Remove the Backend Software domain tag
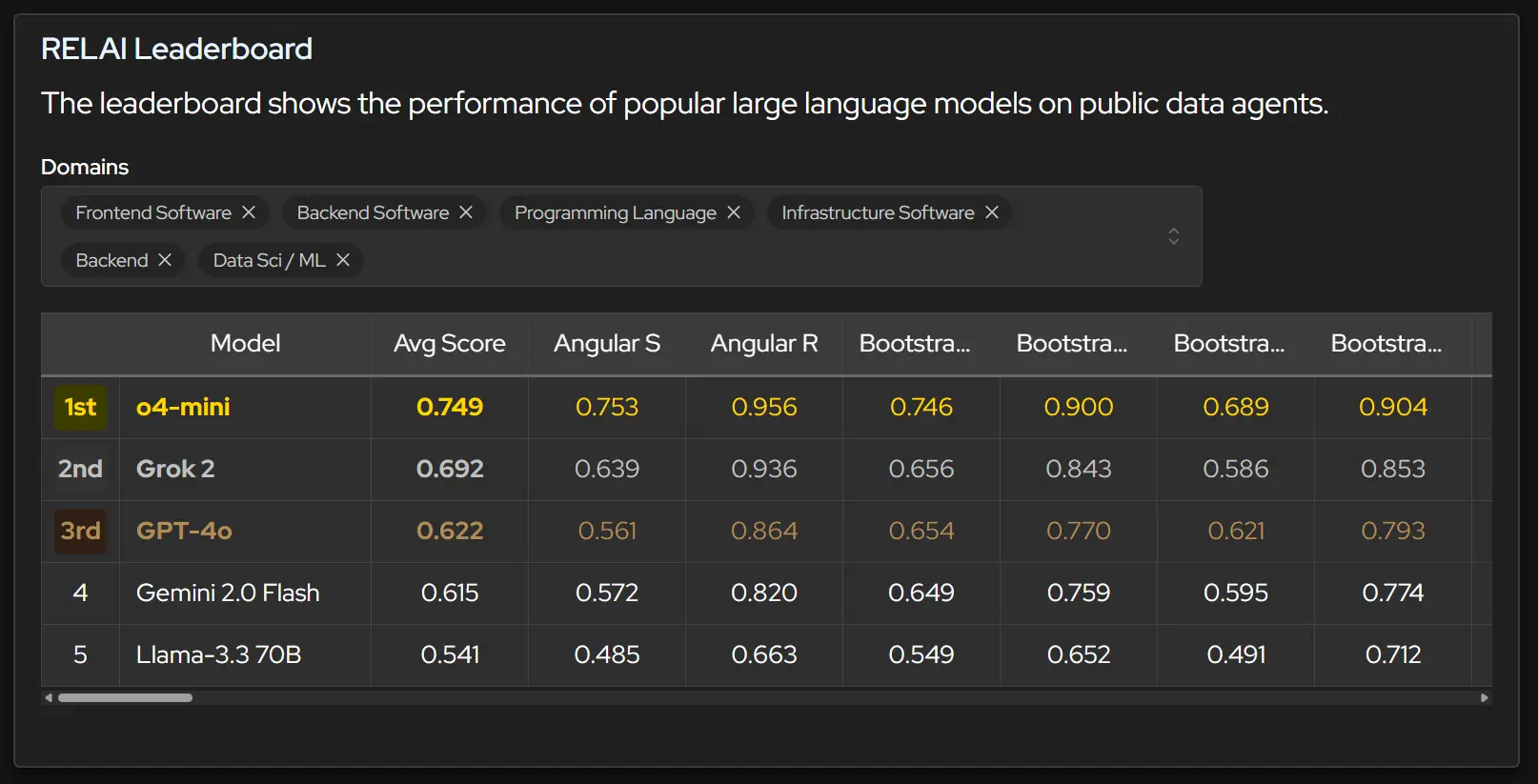The image size is (1538, 784). tap(466, 212)
